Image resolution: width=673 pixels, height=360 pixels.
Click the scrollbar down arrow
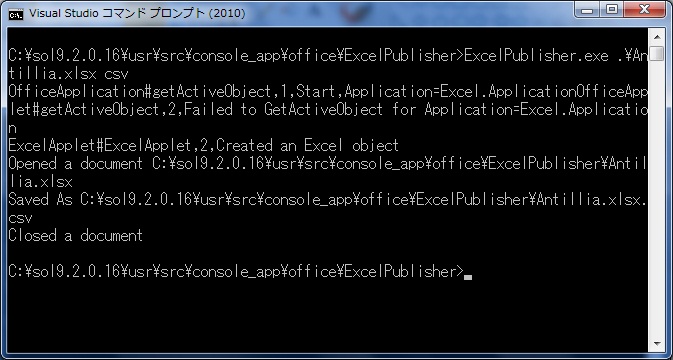coord(657,344)
